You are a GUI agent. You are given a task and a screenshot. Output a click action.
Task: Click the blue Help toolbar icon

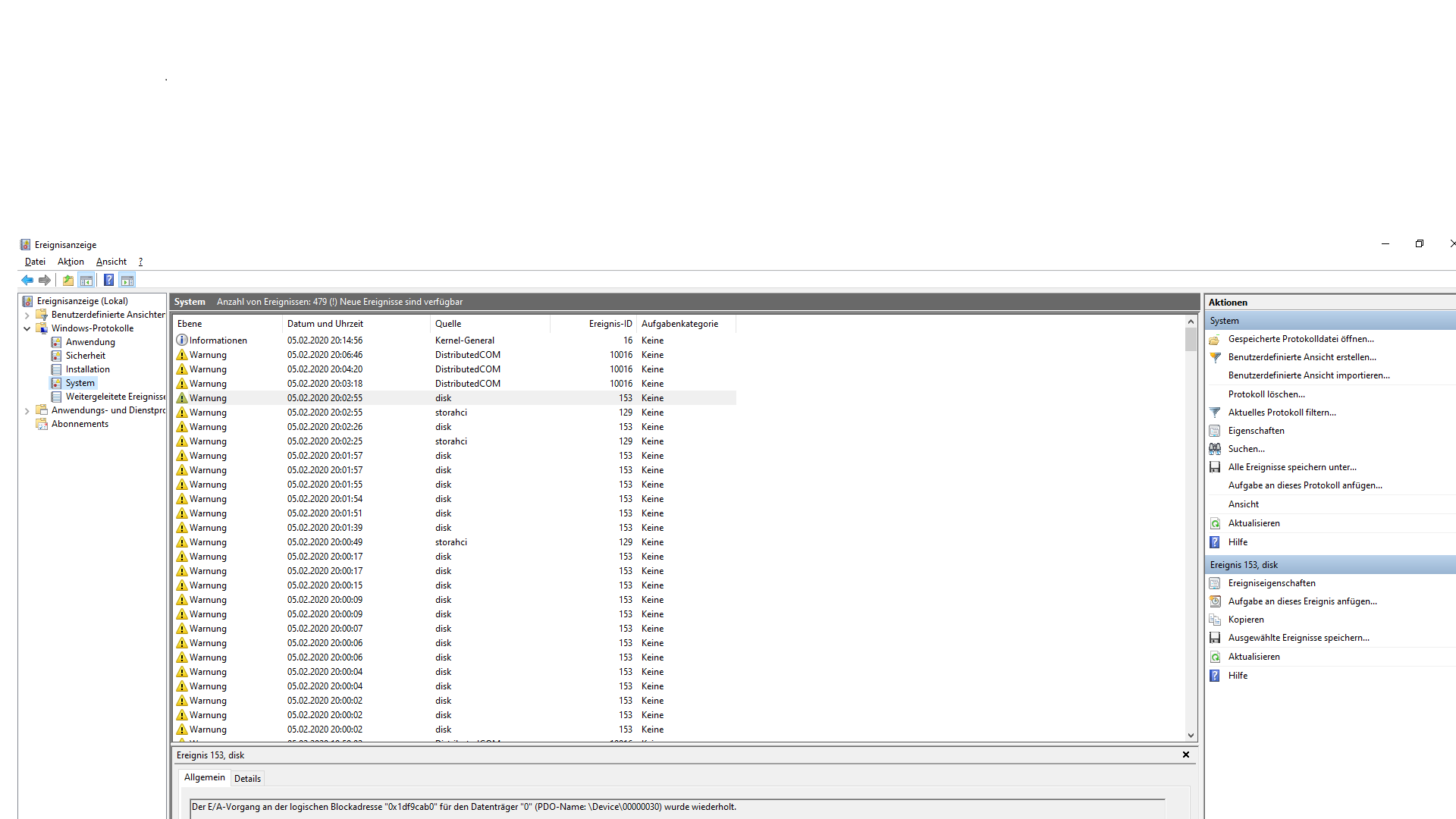pyautogui.click(x=108, y=281)
